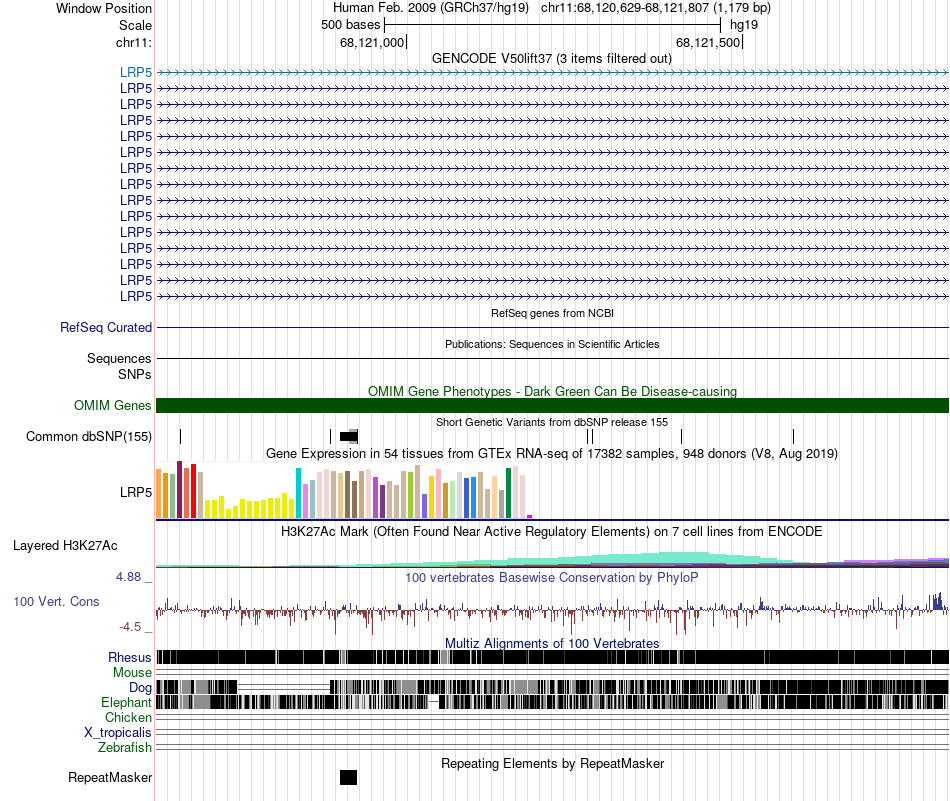This screenshot has width=950, height=801.
Task: Open OMIM Gene Phenotypes track title
Action: coord(553,391)
